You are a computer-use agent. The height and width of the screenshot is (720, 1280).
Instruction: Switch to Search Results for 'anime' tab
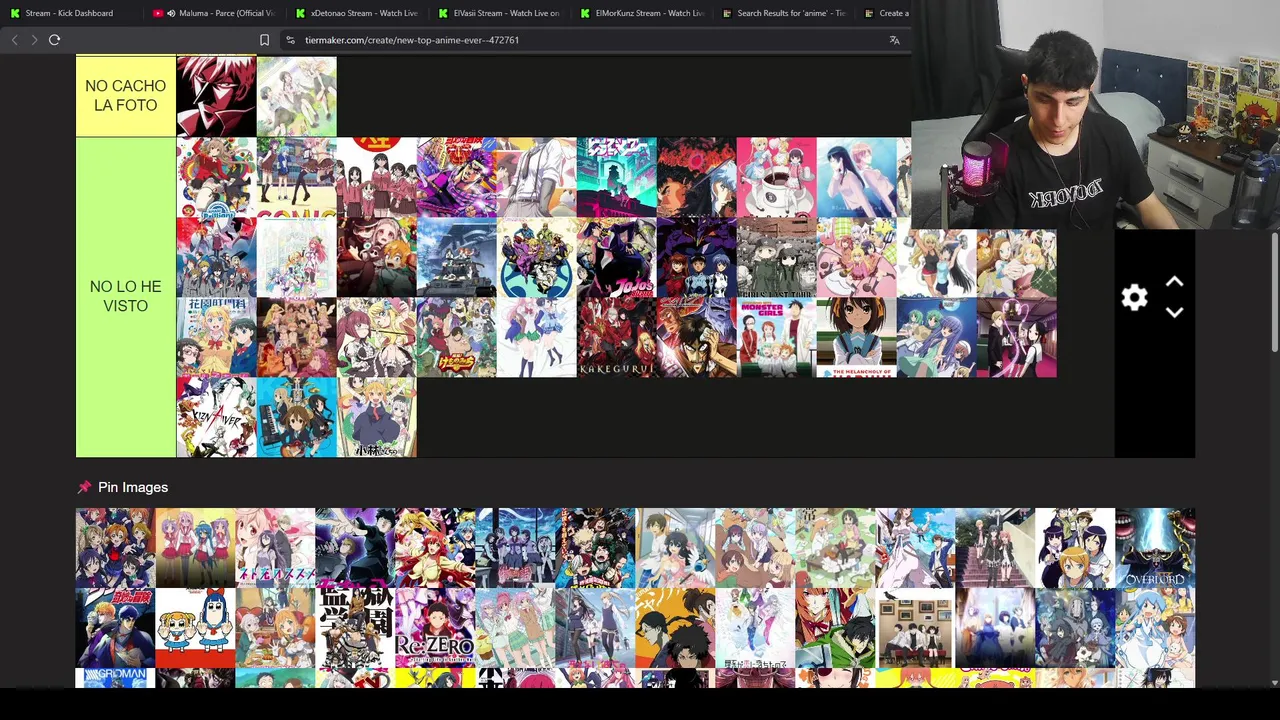[784, 13]
